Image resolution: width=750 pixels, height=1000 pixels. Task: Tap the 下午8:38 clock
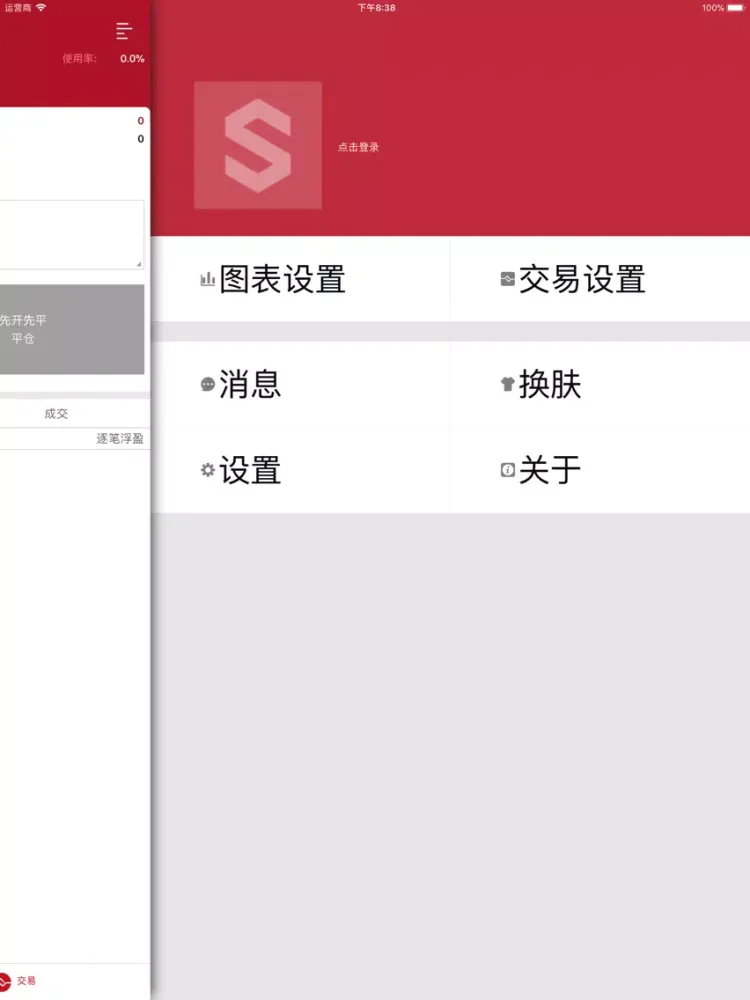(x=376, y=8)
